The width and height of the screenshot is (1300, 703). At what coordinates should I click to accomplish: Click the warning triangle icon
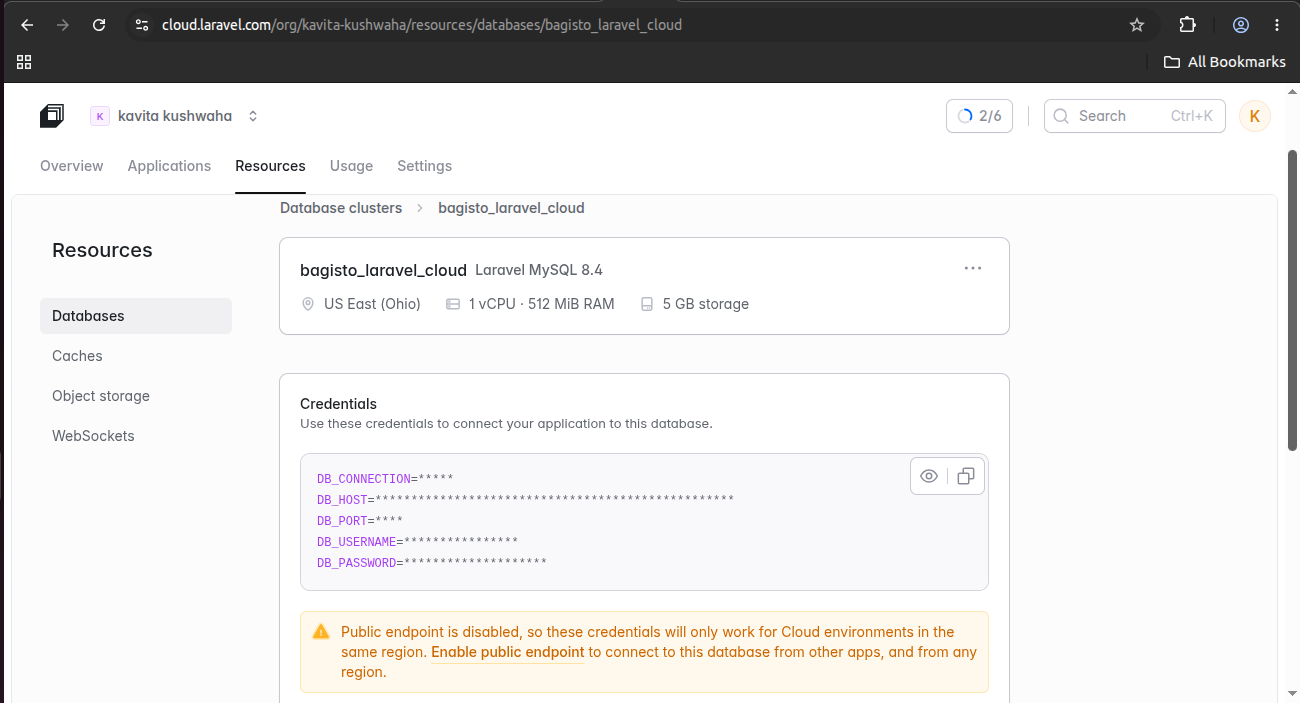tap(321, 632)
